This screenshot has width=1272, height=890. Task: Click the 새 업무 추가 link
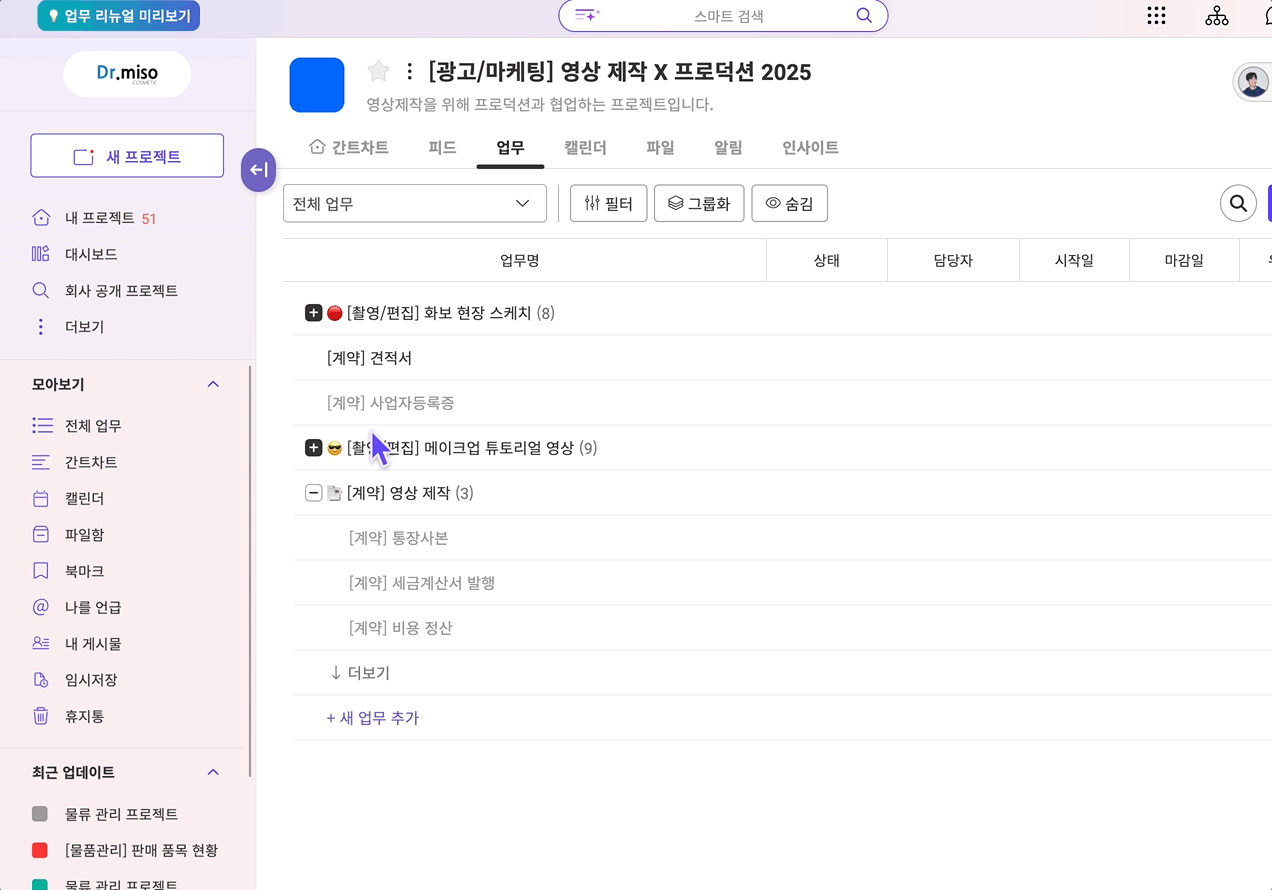click(x=372, y=718)
